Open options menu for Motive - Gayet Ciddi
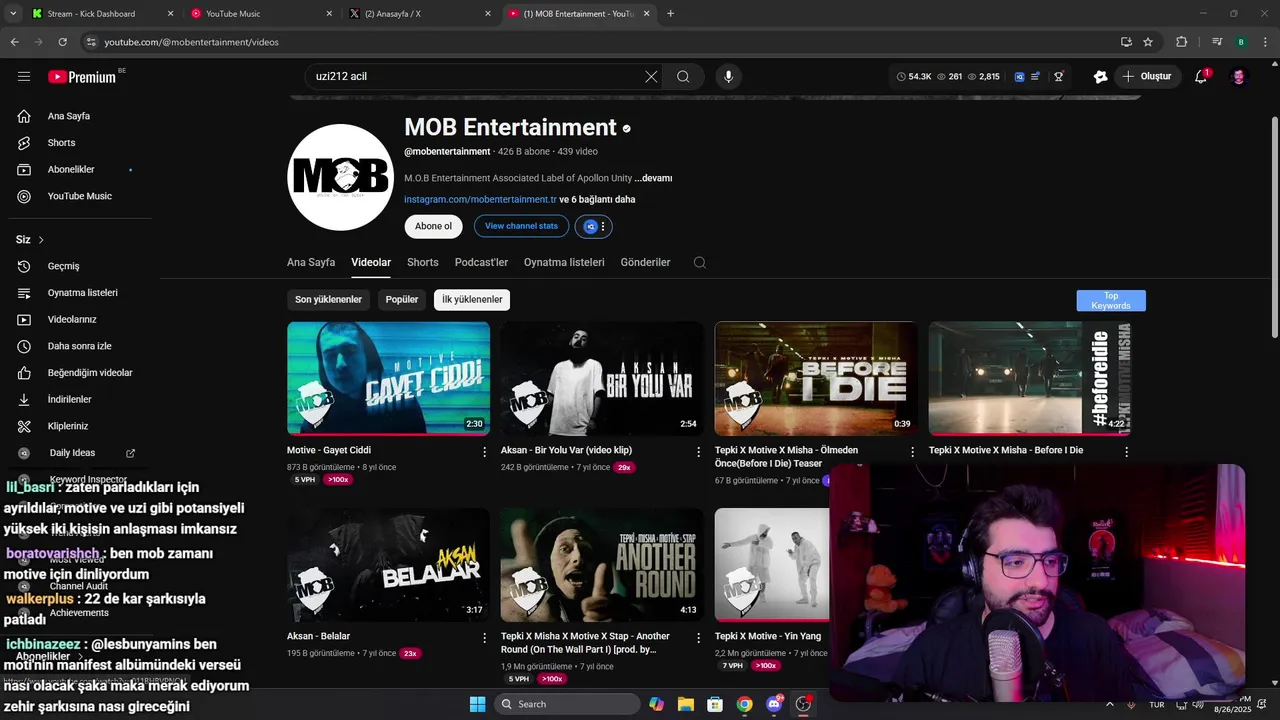 click(485, 452)
